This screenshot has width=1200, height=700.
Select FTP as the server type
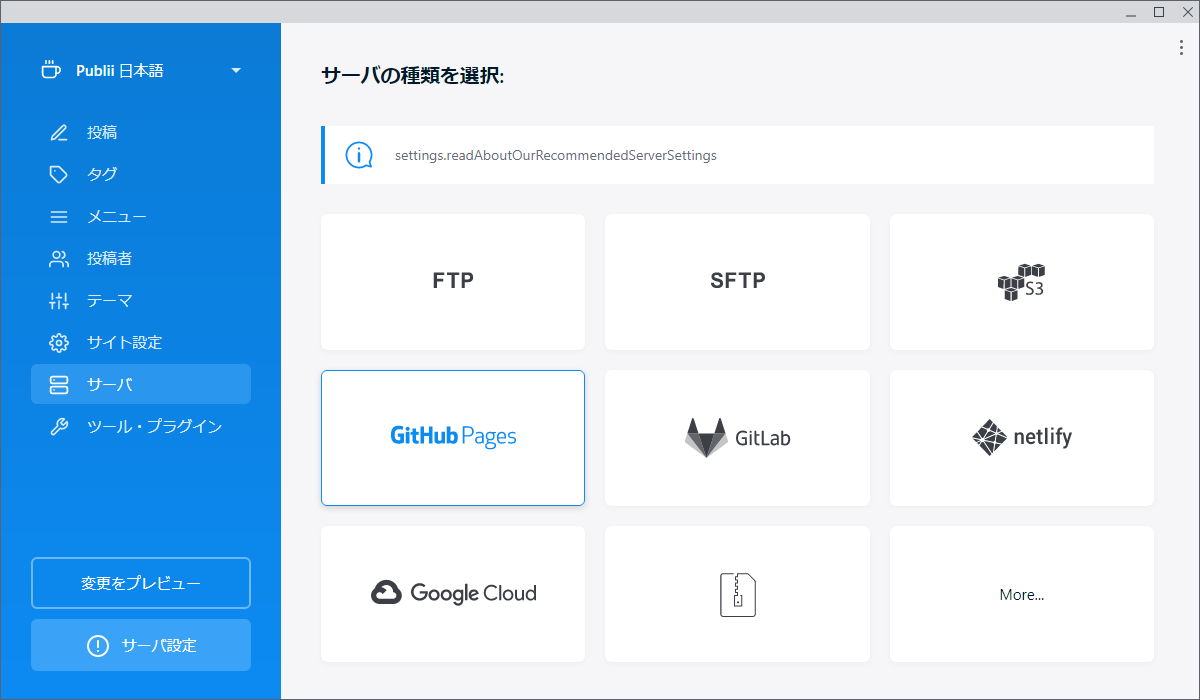(452, 281)
